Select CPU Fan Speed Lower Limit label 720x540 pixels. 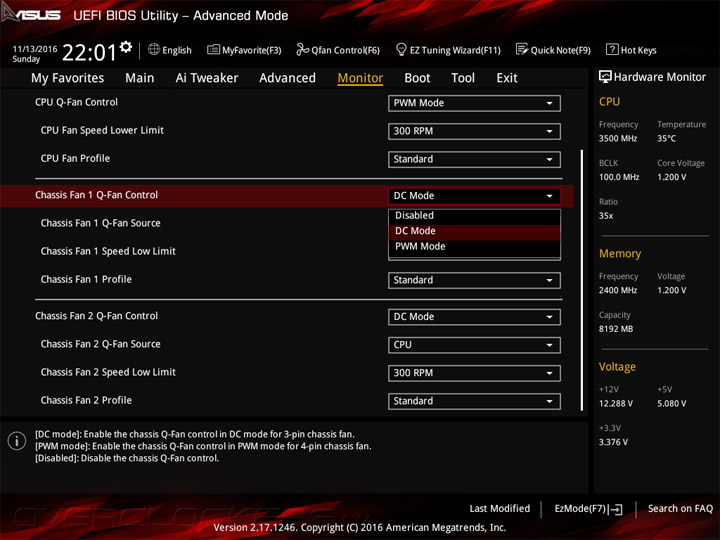(102, 130)
